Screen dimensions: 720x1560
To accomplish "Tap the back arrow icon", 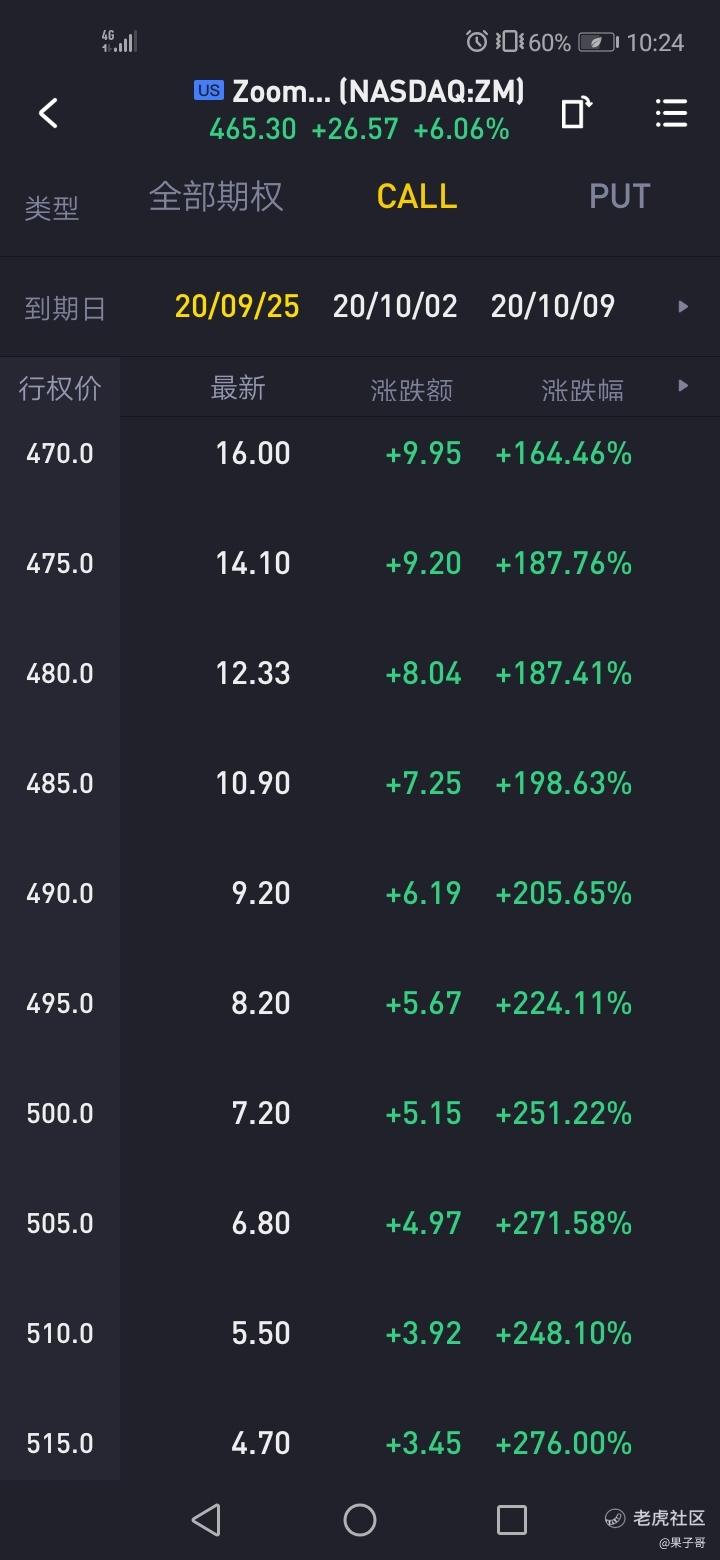I will point(48,113).
